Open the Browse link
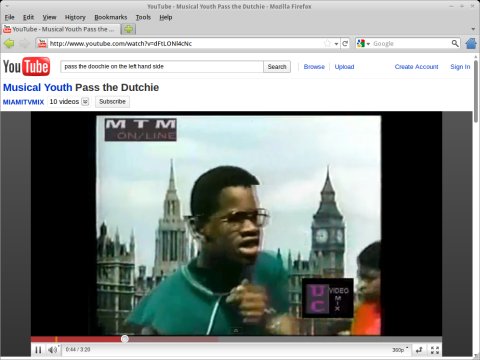 pyautogui.click(x=314, y=67)
